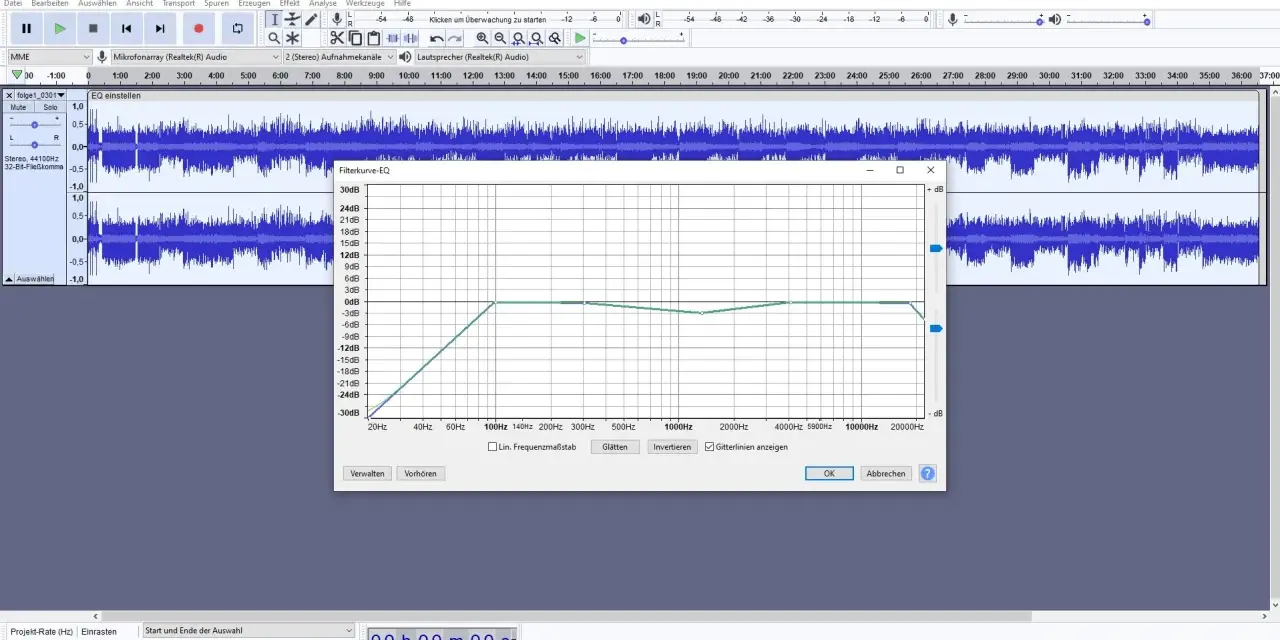The image size is (1280, 640).
Task: Open the Lautsprecher playback device dropdown
Action: pos(500,57)
